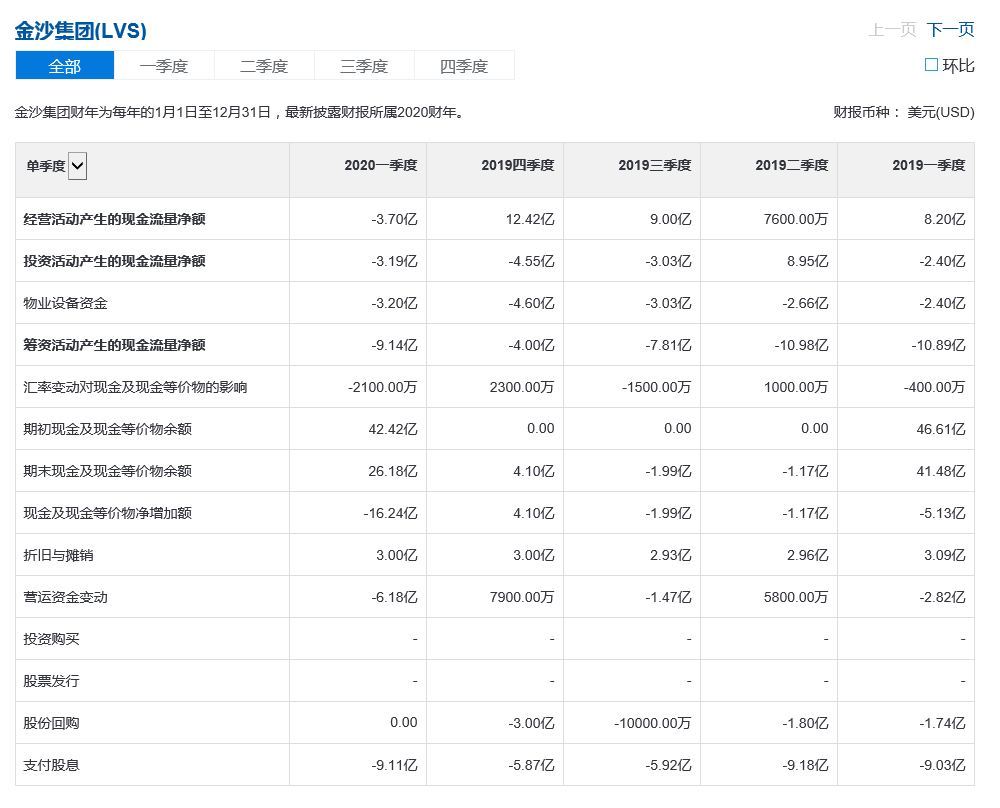Select the 投资购买 row label
Image resolution: width=1000 pixels, height=808 pixels.
51,639
